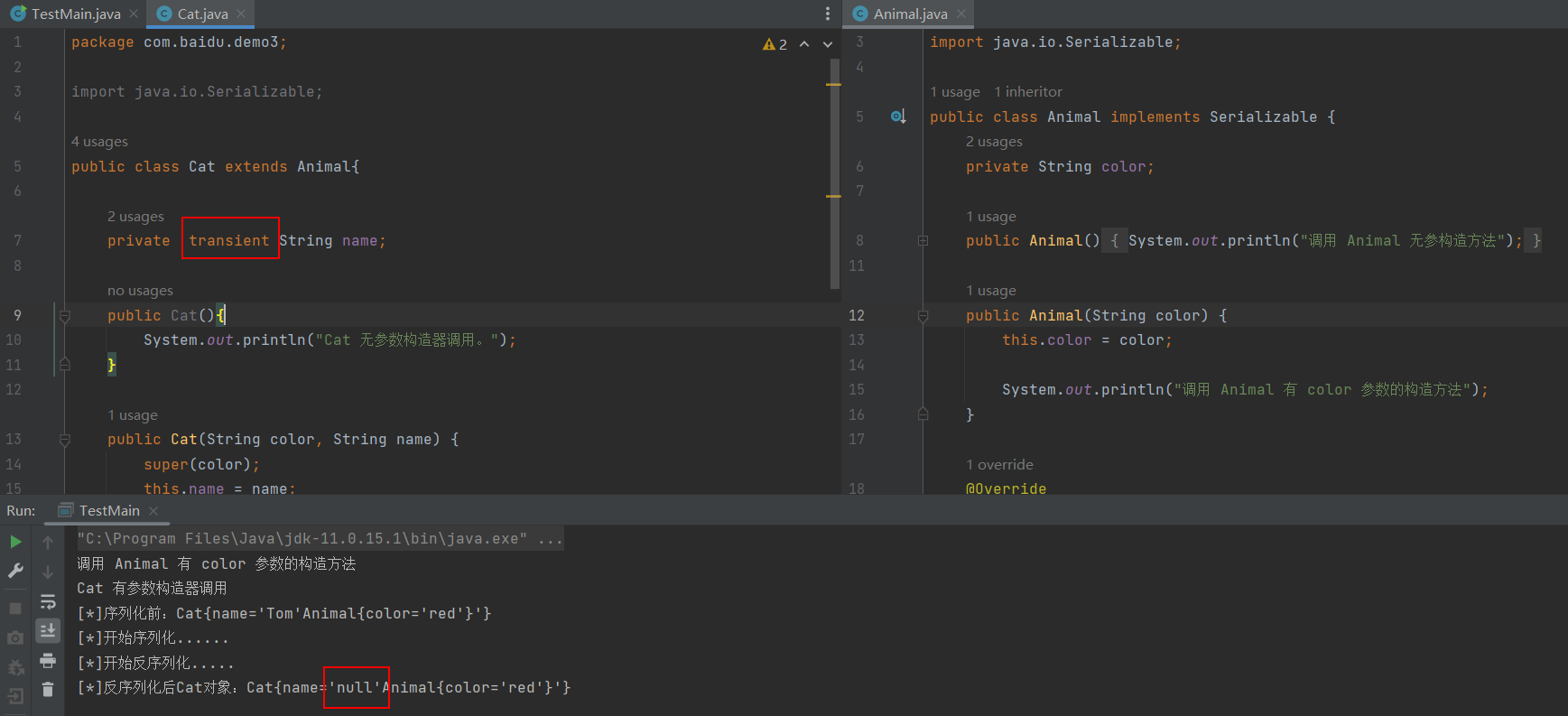The image size is (1568, 716).
Task: Print the console output
Action: [48, 660]
